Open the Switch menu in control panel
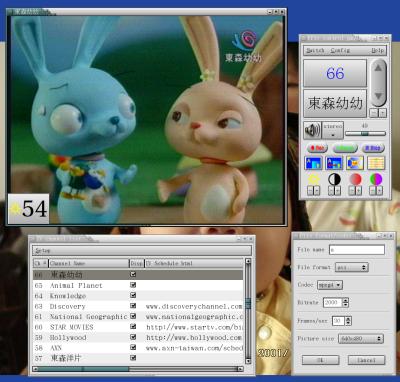The image size is (400, 382). tap(315, 50)
